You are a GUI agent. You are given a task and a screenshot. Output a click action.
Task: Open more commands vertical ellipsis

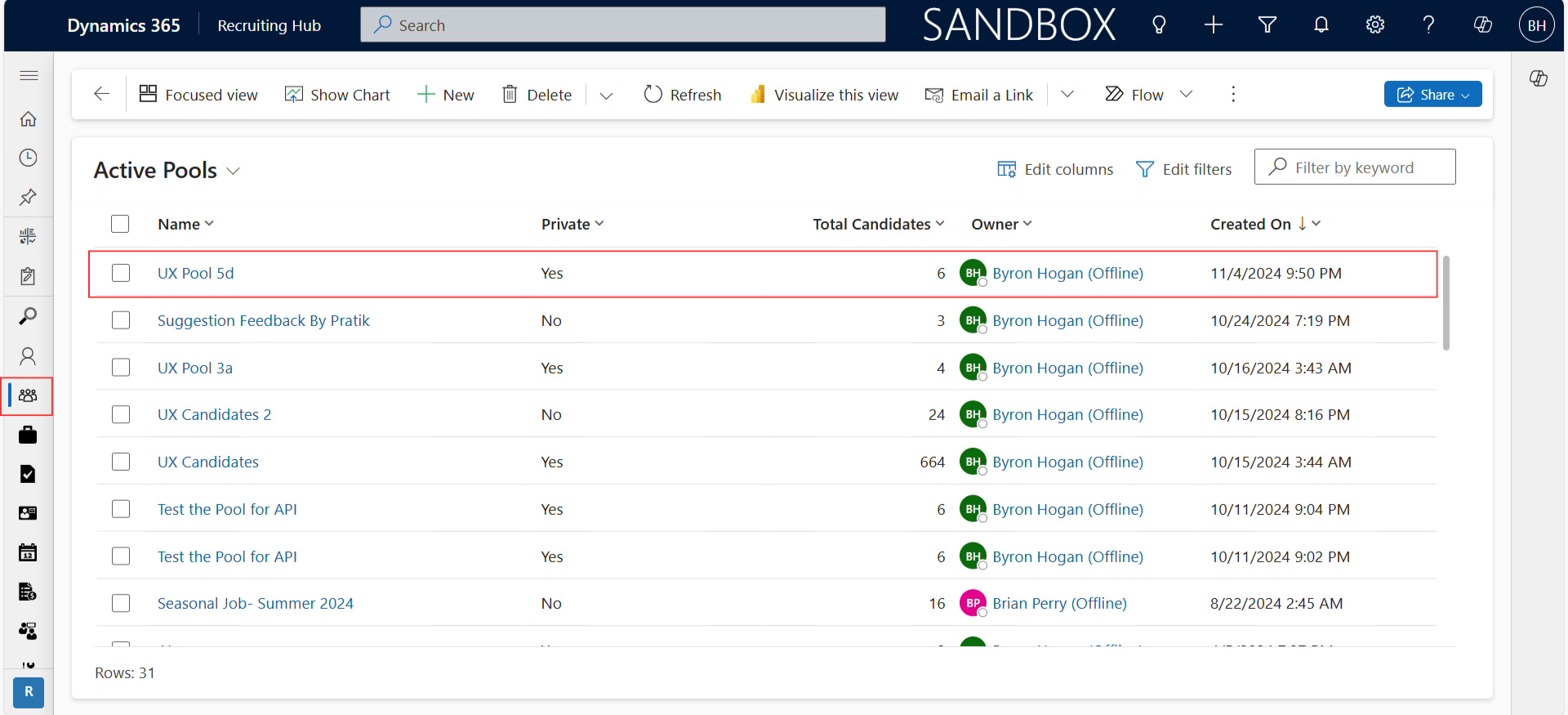1233,94
